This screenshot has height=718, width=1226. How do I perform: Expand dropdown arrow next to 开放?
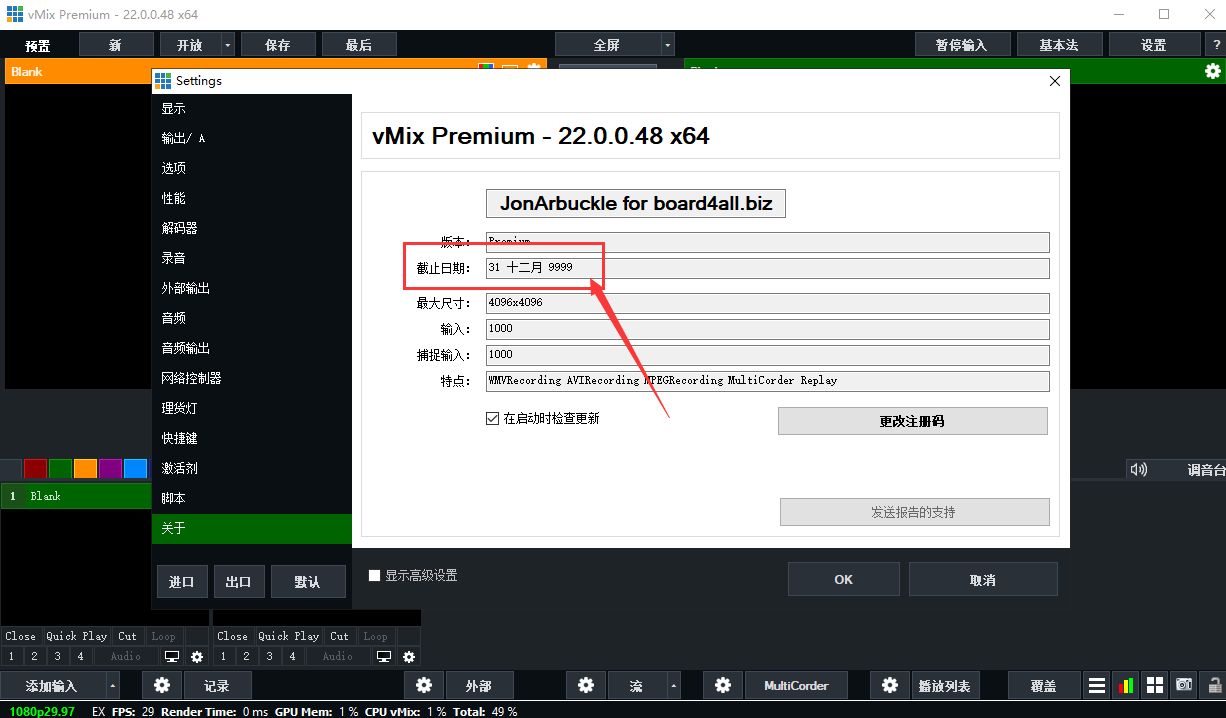228,45
